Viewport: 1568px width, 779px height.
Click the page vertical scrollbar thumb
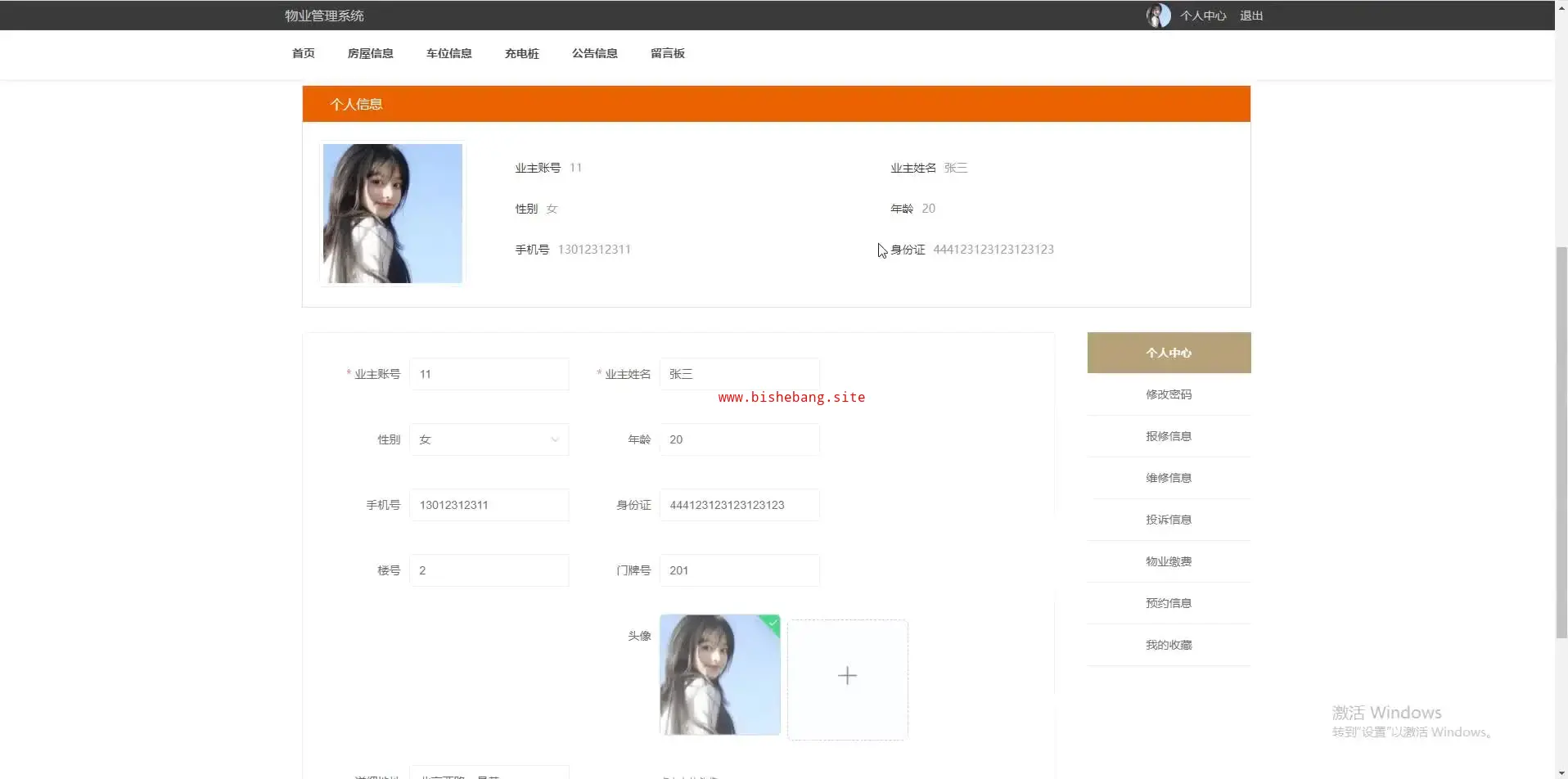[1561, 442]
